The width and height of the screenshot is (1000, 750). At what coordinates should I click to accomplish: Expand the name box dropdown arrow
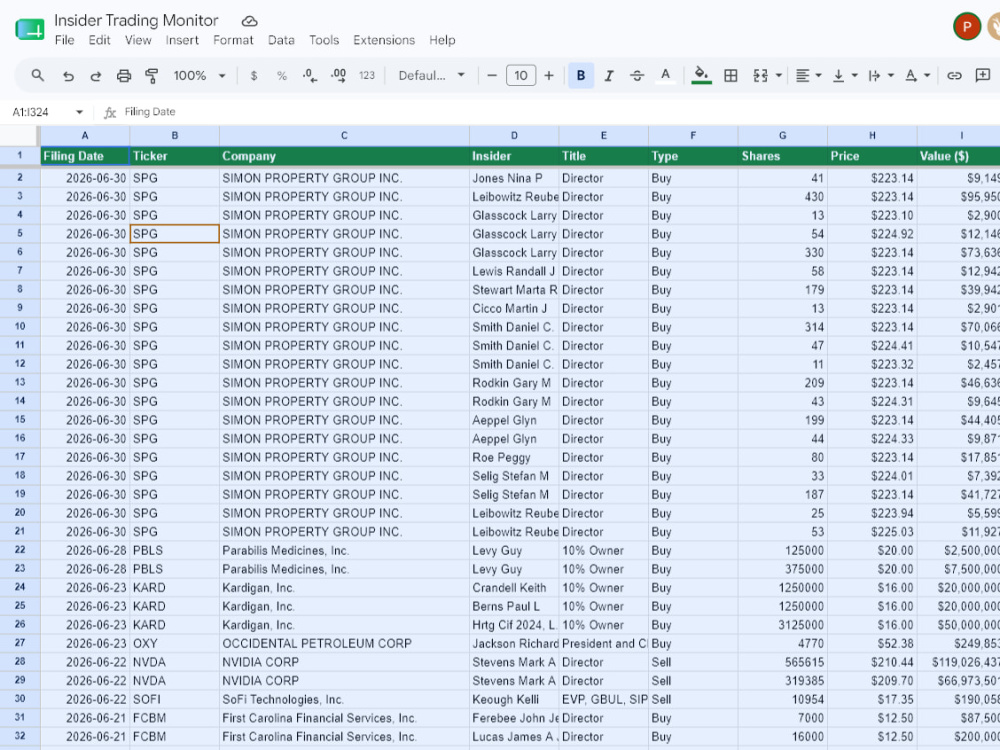(x=79, y=112)
